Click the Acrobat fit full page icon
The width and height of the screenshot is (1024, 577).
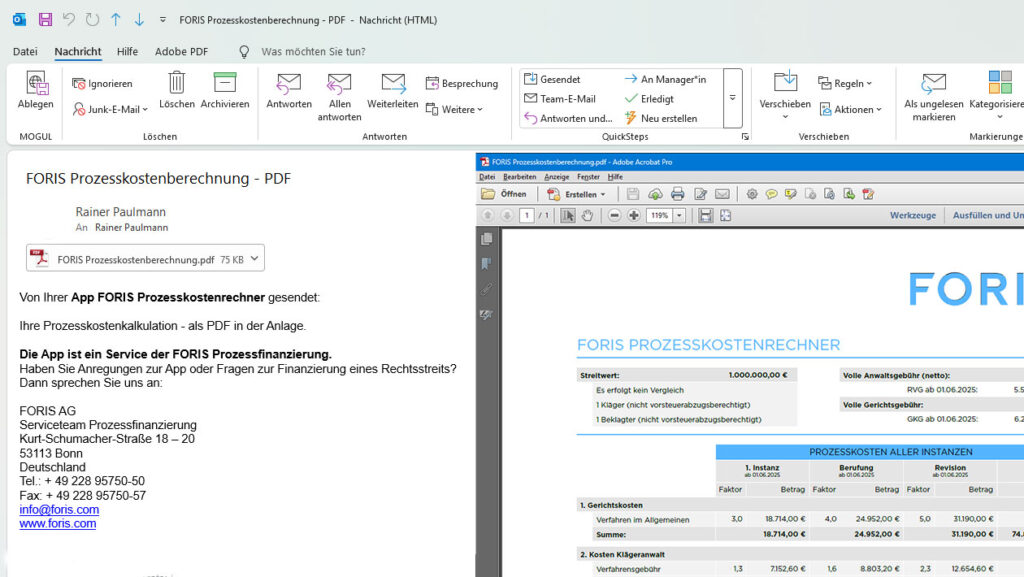click(726, 215)
